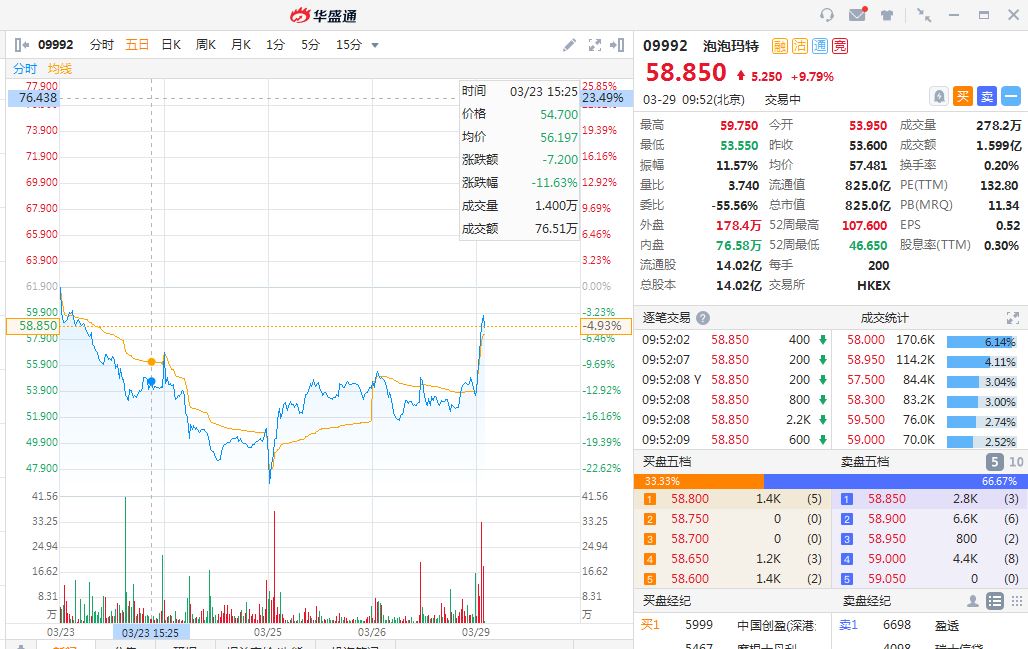Click the price alert bell icon
This screenshot has width=1028, height=649.
(939, 96)
